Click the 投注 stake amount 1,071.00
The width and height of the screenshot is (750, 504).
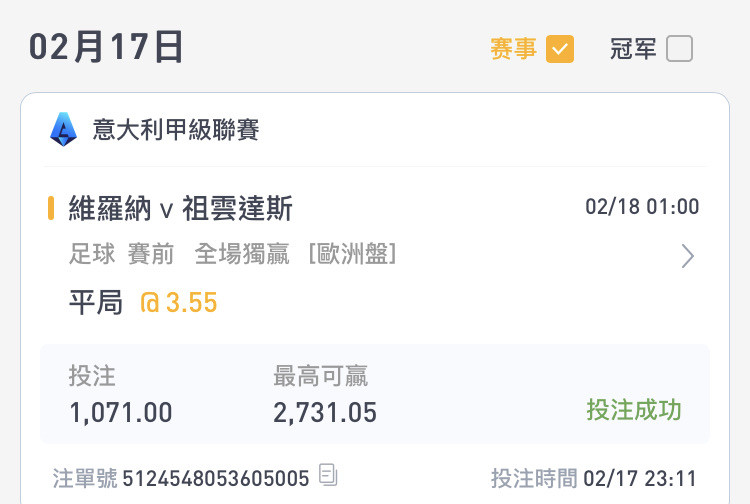[121, 412]
